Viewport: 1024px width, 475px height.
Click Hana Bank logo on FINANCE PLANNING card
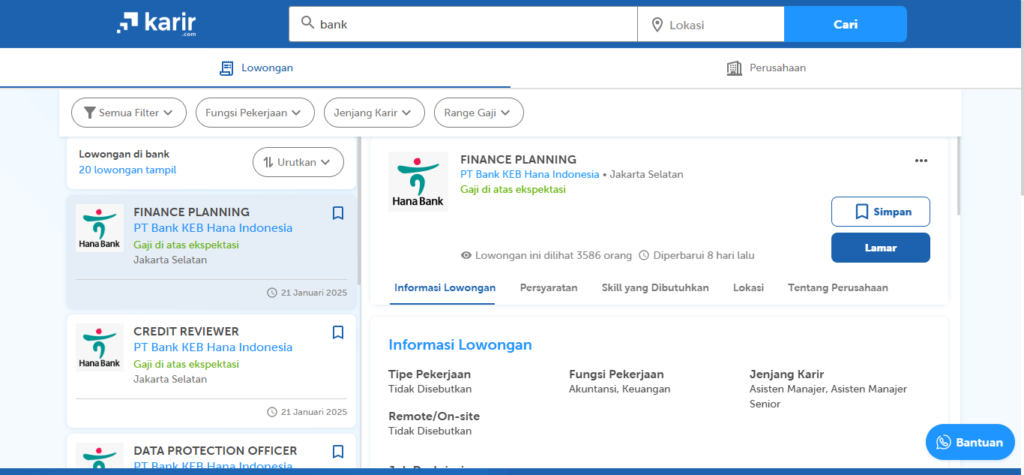(99, 228)
